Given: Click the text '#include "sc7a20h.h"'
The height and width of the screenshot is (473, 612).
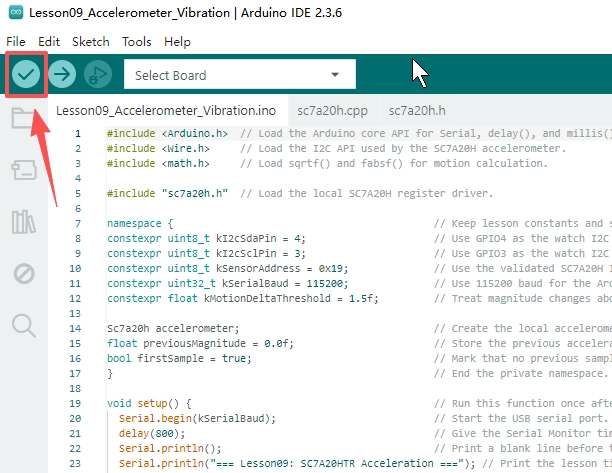Looking at the screenshot, I should [167, 194].
